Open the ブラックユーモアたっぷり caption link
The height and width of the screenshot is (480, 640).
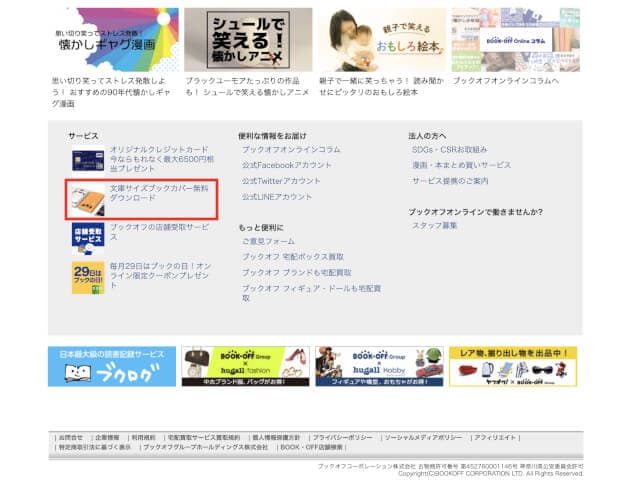tap(247, 87)
